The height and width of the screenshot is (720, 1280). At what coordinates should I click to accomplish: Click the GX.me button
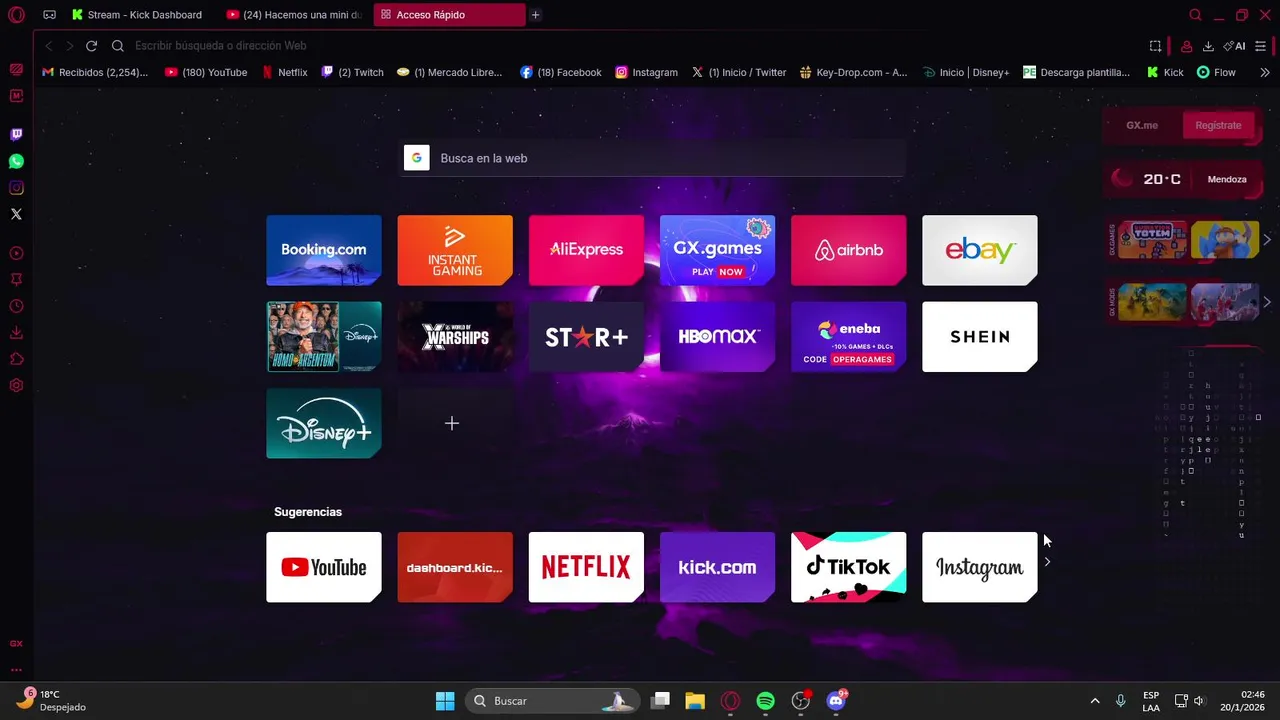point(1142,125)
